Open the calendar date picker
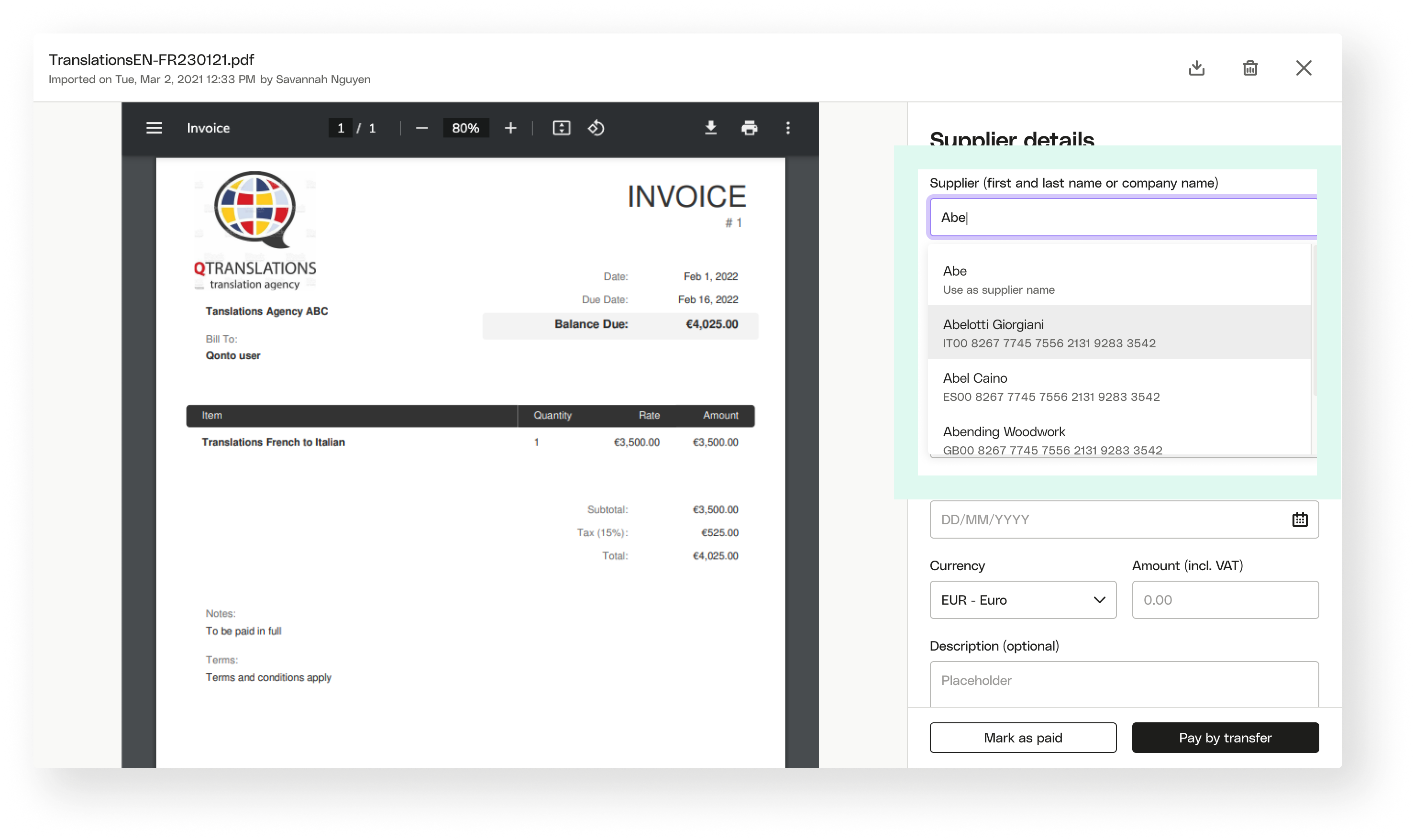The height and width of the screenshot is (840, 1414). click(1299, 519)
